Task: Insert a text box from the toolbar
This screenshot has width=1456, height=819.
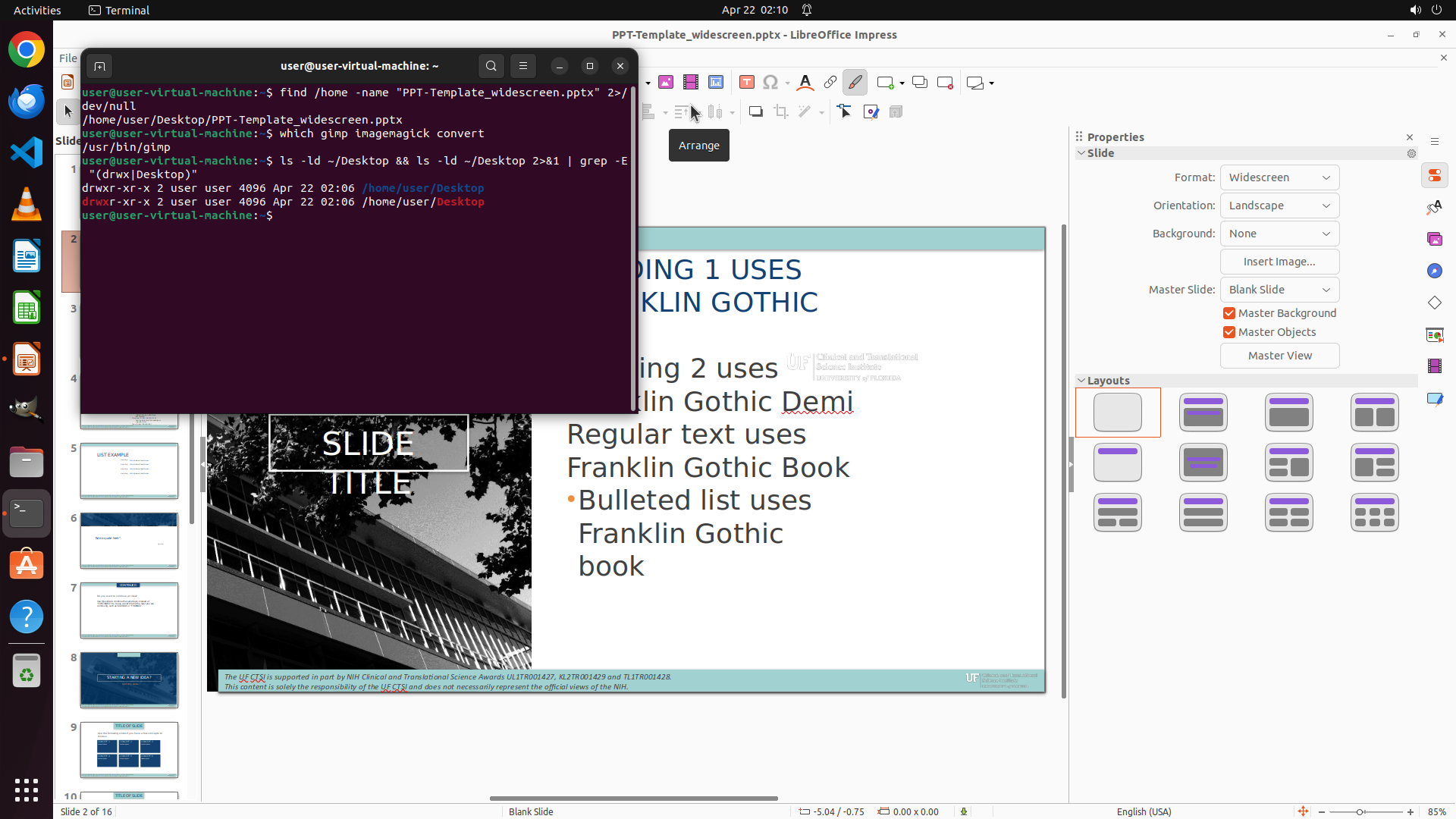Action: (747, 83)
